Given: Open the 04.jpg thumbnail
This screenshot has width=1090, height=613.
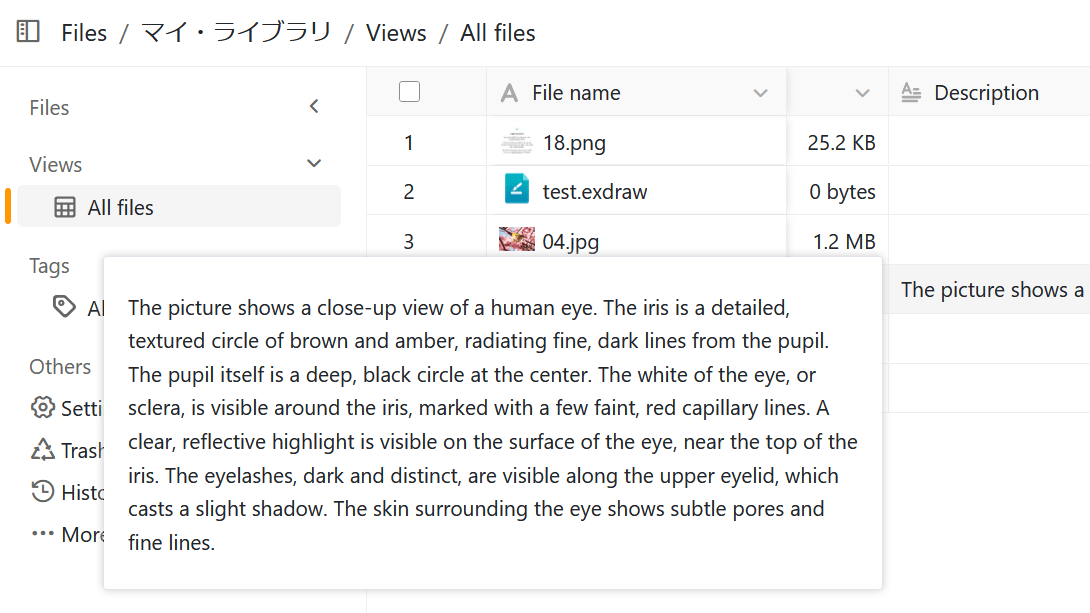Looking at the screenshot, I should [x=517, y=240].
